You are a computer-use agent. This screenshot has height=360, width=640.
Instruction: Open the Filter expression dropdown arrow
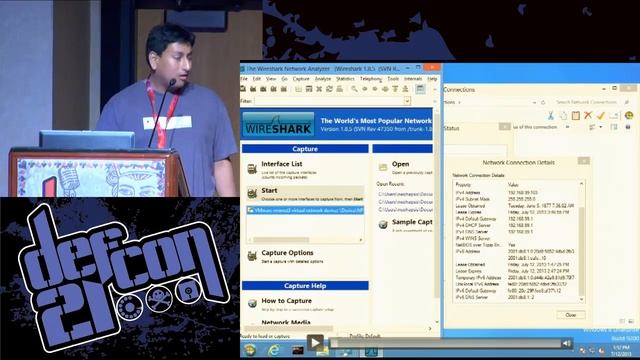(x=407, y=101)
